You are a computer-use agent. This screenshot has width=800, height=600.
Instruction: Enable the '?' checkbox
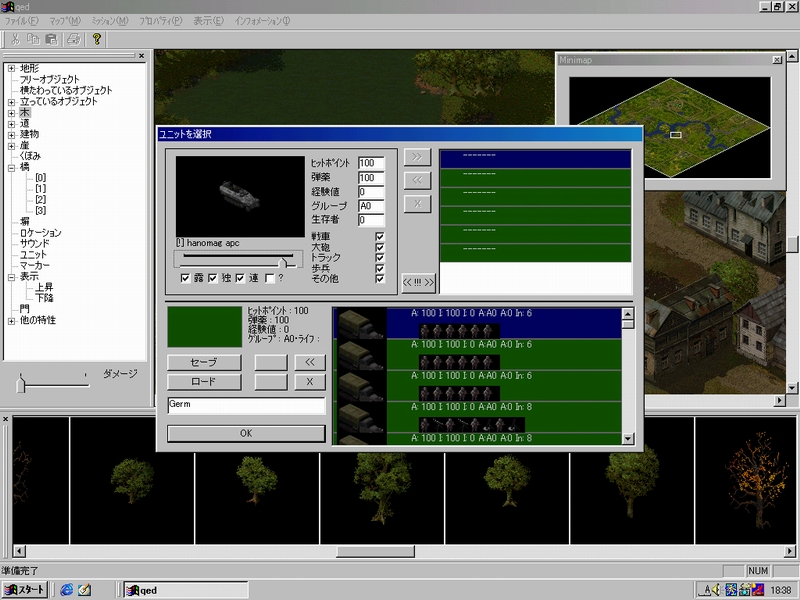(269, 278)
